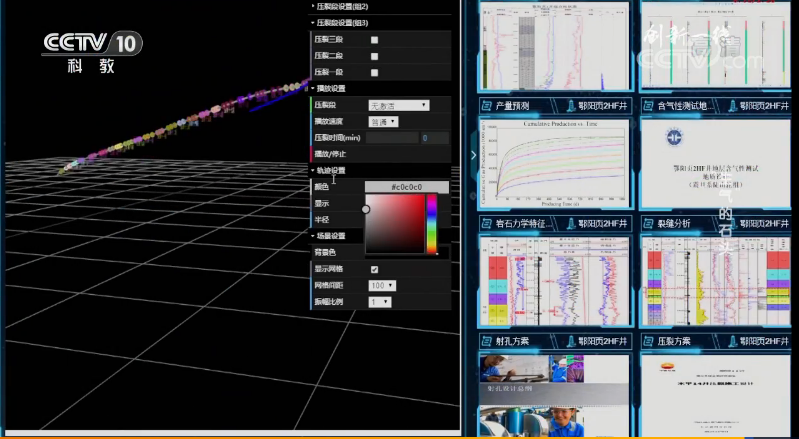Click the rainbow hue strip in color picker

[x=432, y=224]
